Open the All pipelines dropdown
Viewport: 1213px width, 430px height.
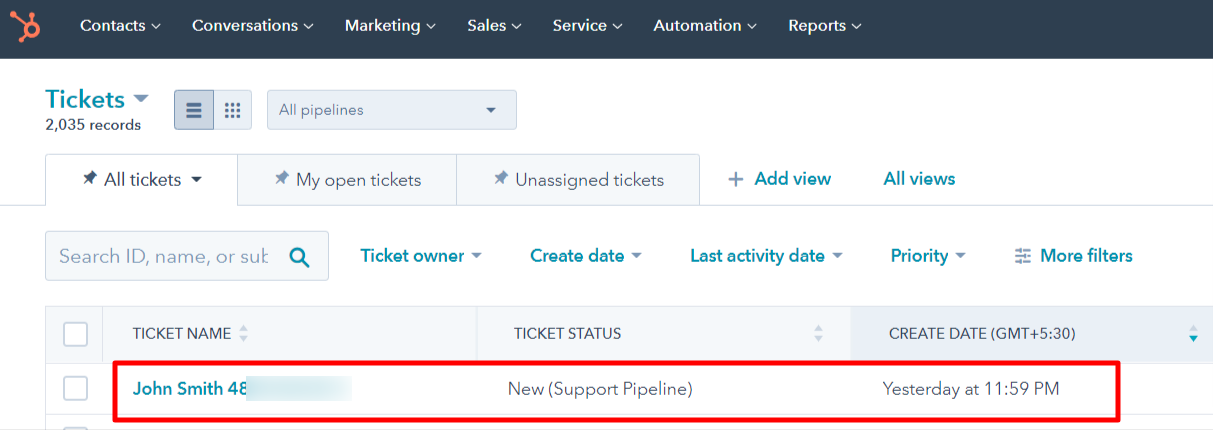[392, 110]
